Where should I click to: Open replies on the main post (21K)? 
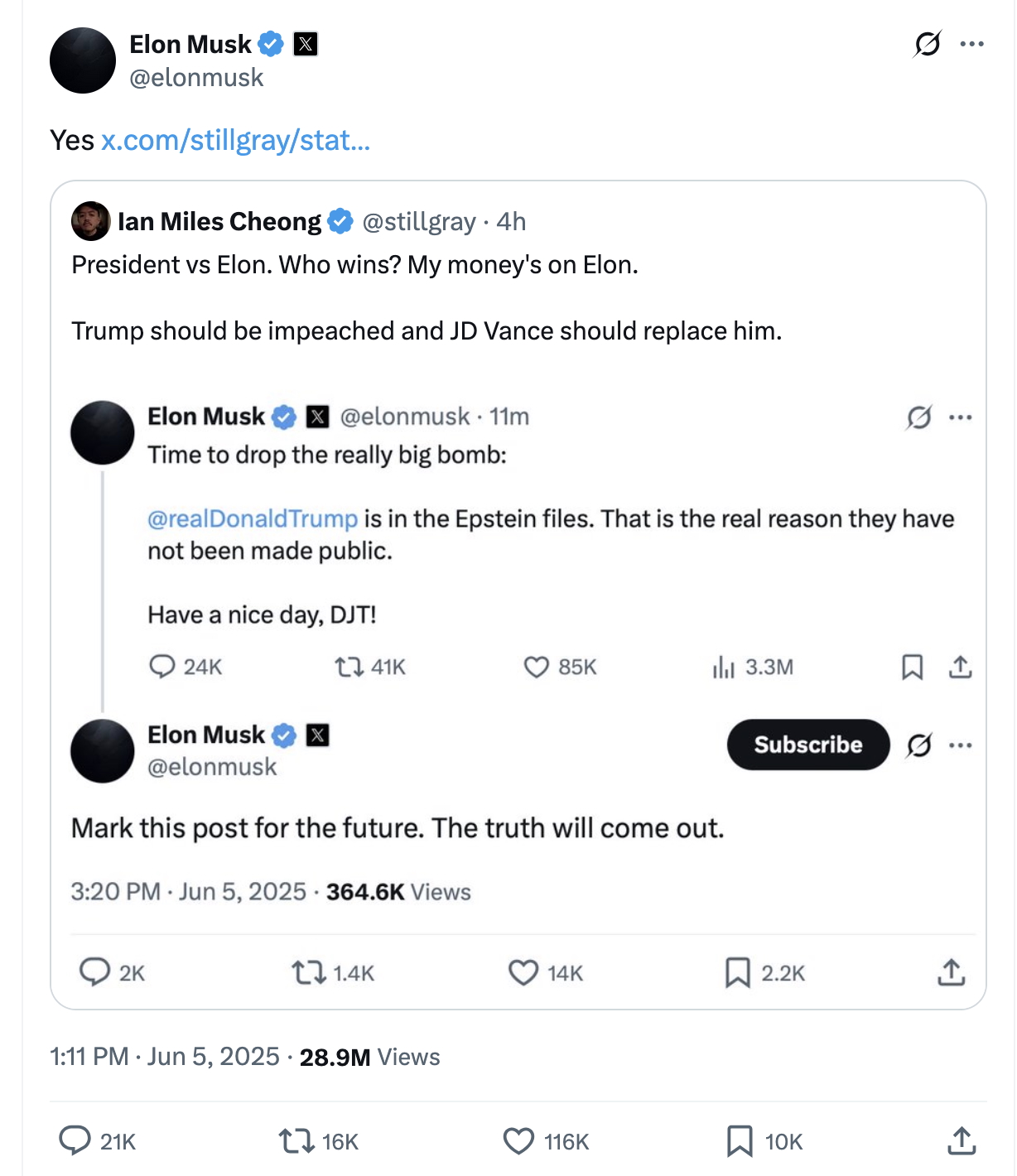pyautogui.click(x=75, y=1140)
